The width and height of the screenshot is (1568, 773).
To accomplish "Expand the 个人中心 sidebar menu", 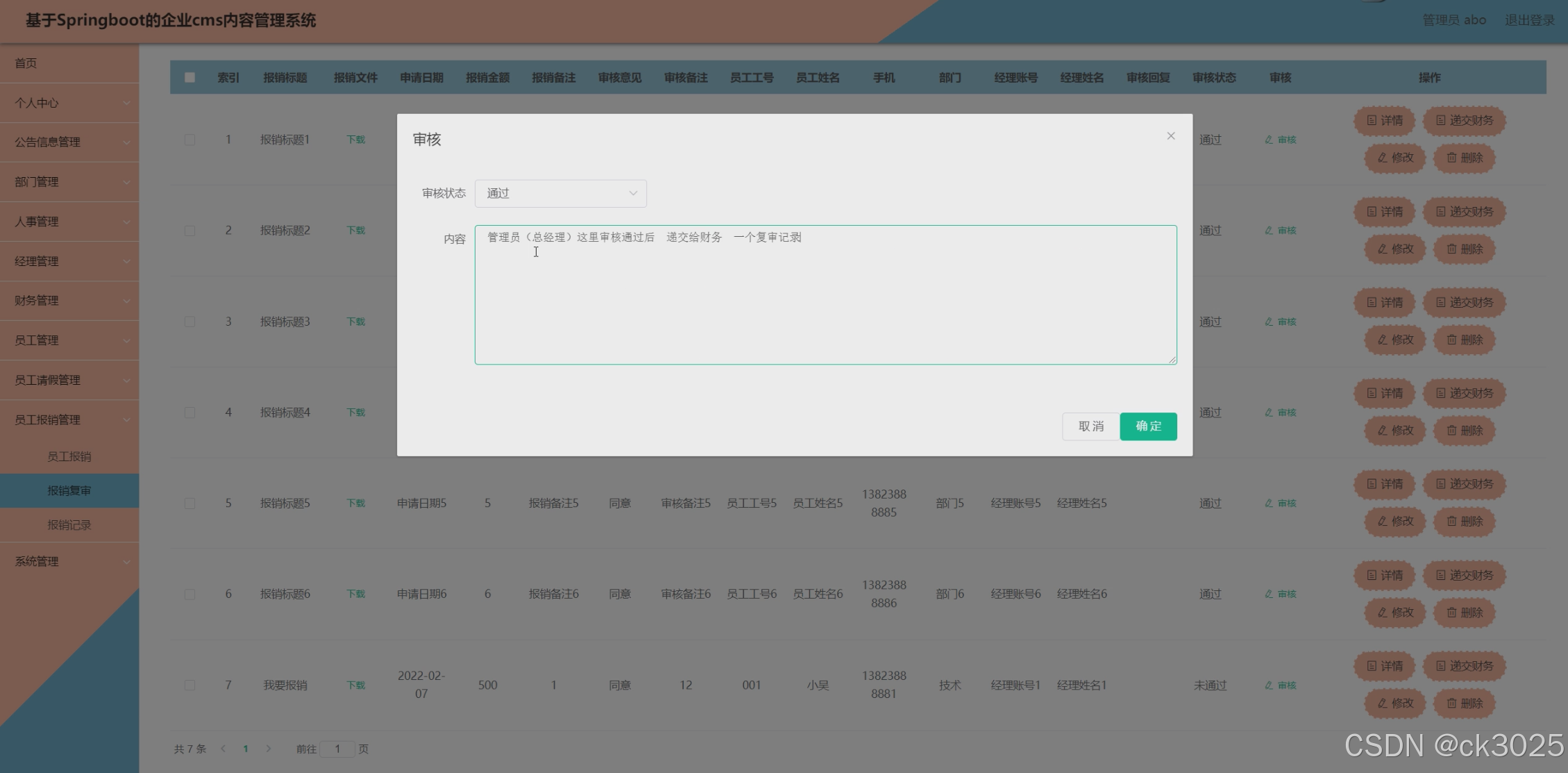I will 69,103.
